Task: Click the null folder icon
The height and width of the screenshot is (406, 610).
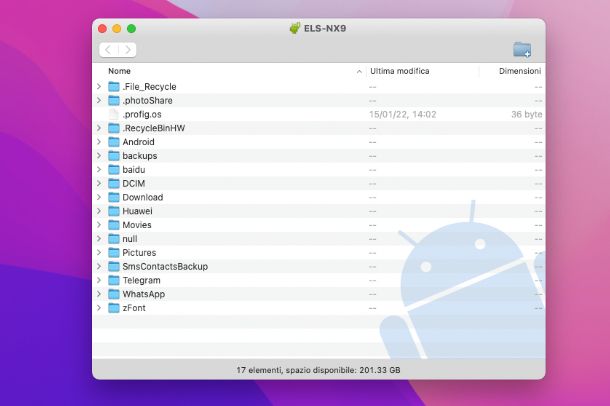Action: point(114,239)
